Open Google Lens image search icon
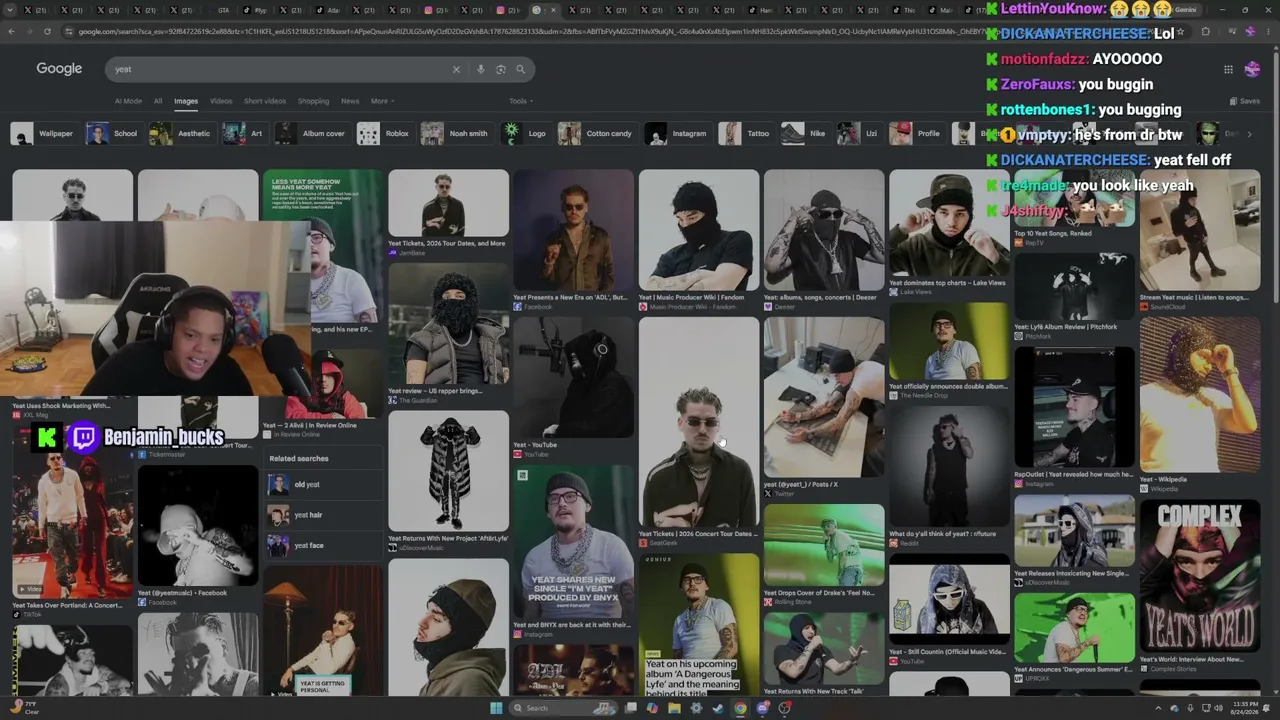 click(x=501, y=69)
